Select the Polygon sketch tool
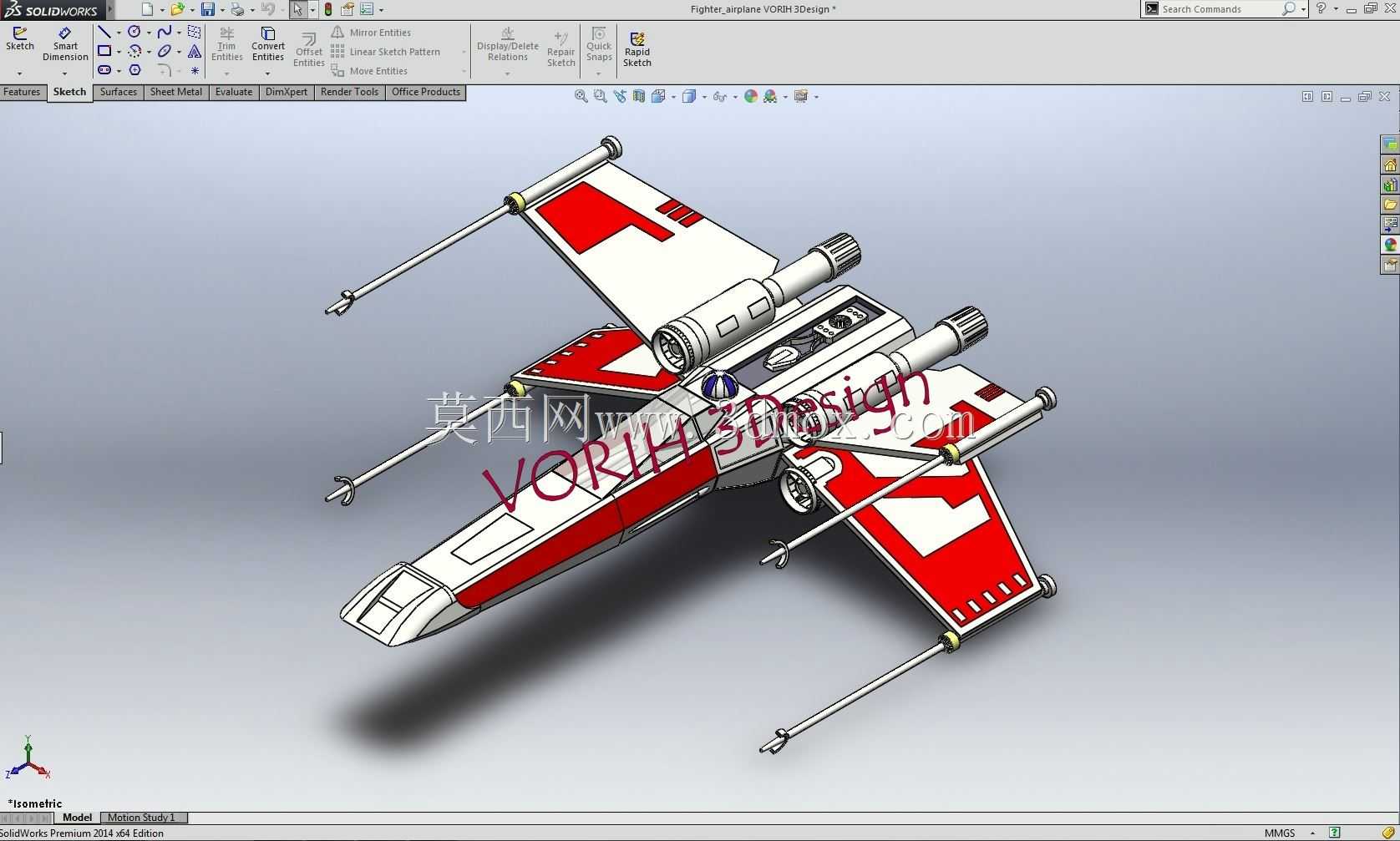Viewport: 1400px width, 841px height. pos(134,70)
